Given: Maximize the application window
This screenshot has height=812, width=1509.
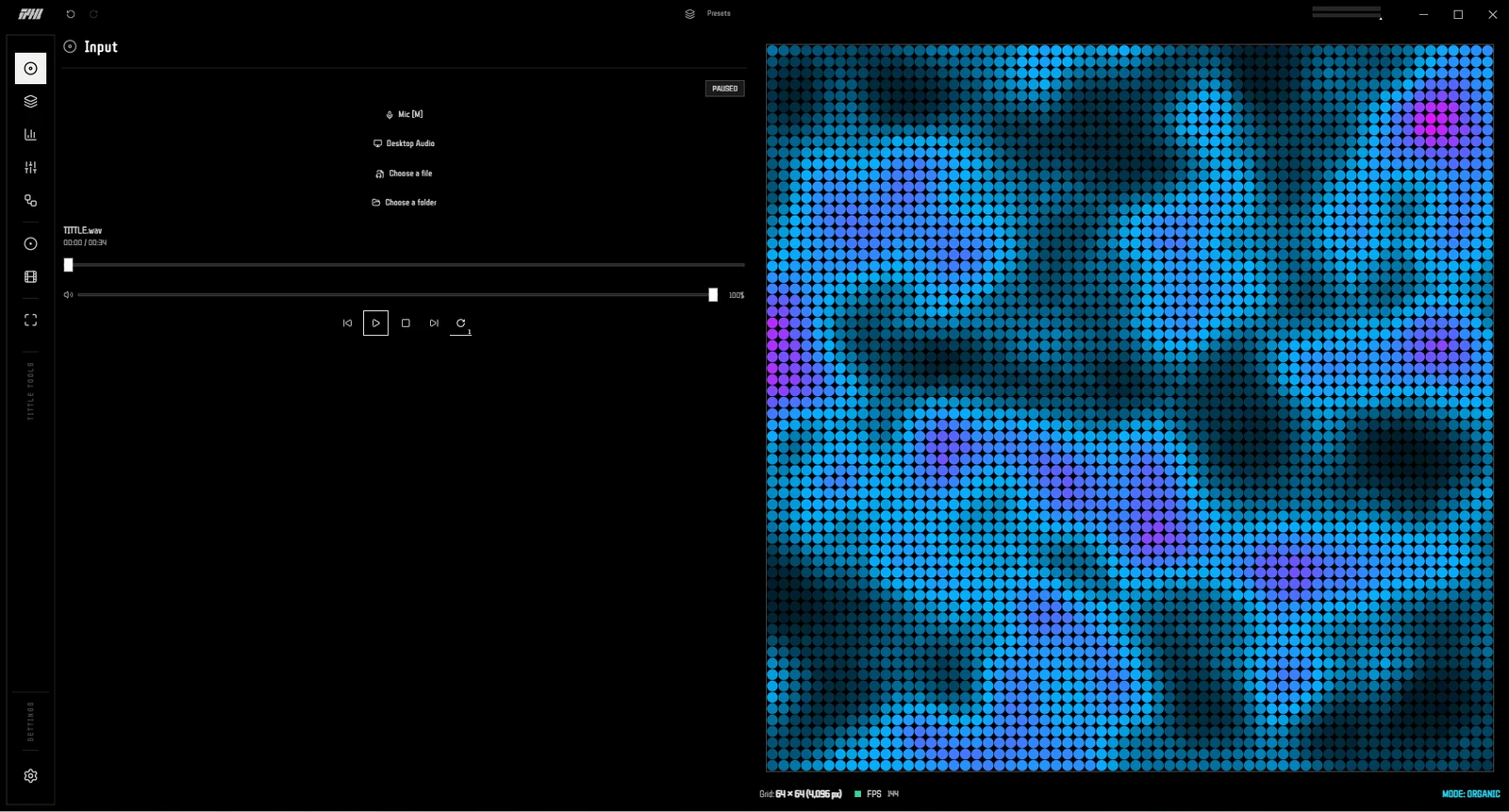Looking at the screenshot, I should tap(1458, 14).
